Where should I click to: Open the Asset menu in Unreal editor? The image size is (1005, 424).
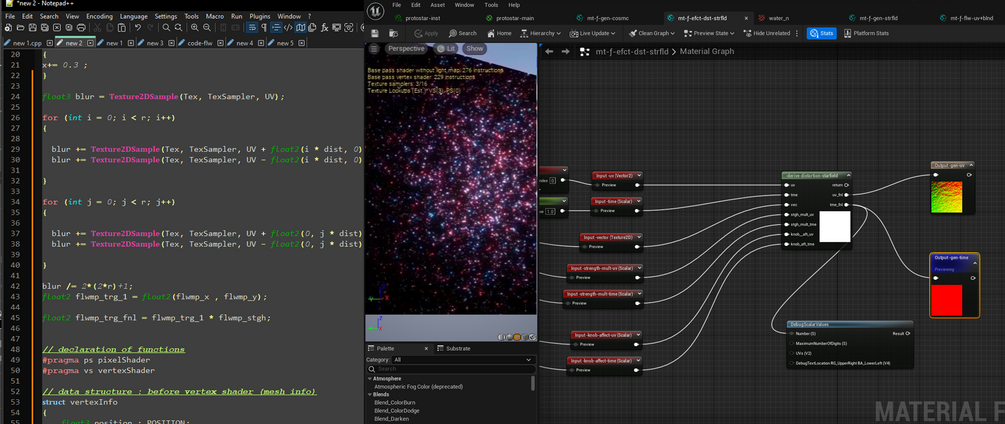pos(438,4)
